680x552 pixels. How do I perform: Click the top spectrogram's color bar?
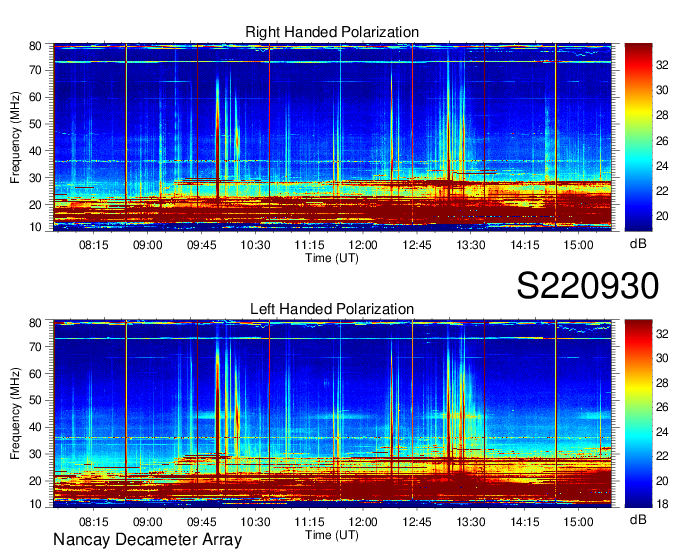pyautogui.click(x=638, y=137)
